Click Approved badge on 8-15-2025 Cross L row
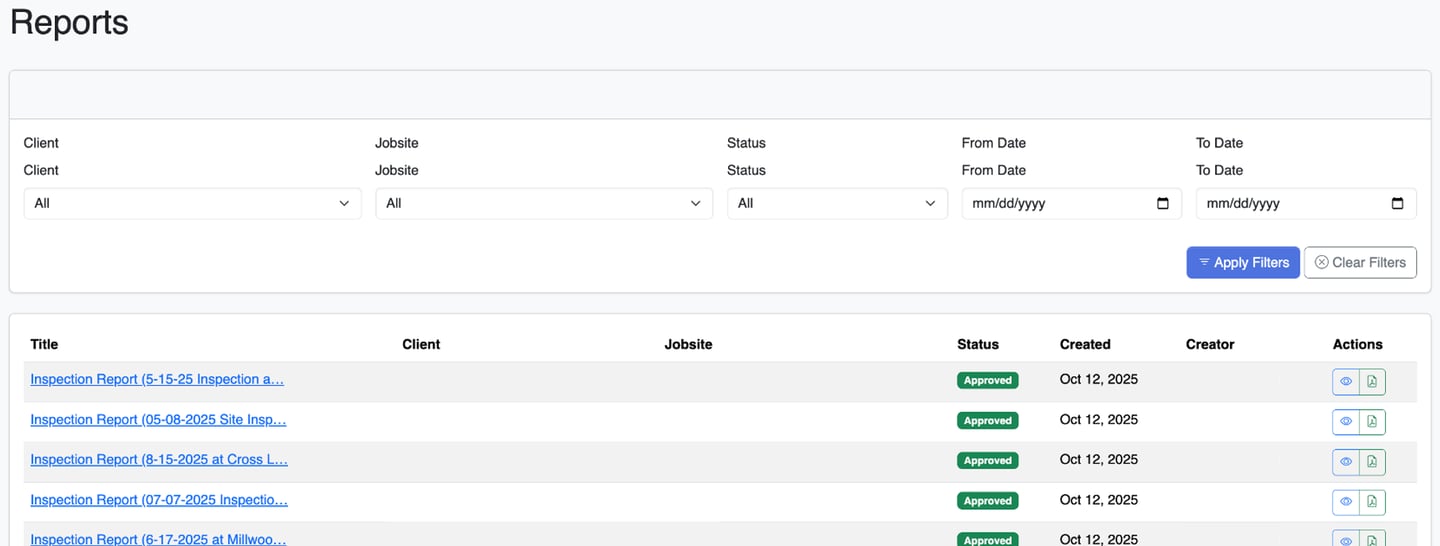The width and height of the screenshot is (1440, 546). [x=988, y=460]
